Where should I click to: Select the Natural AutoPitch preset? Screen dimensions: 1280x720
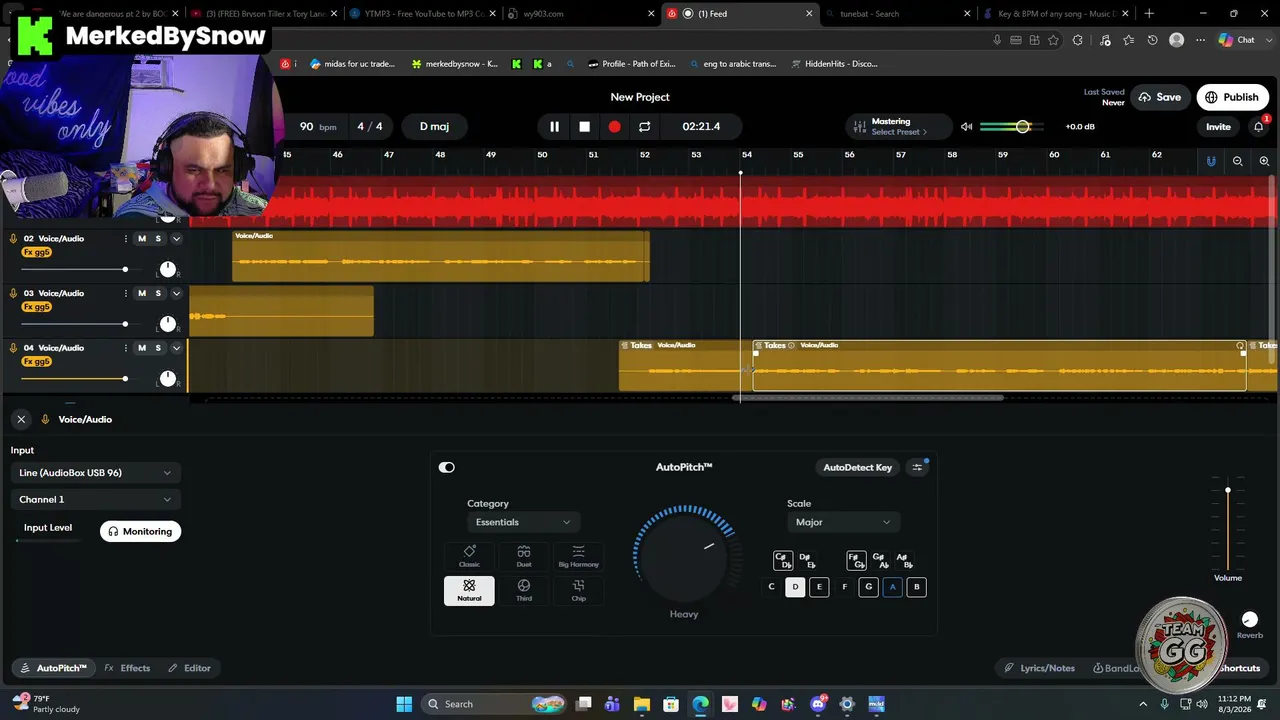(x=469, y=590)
